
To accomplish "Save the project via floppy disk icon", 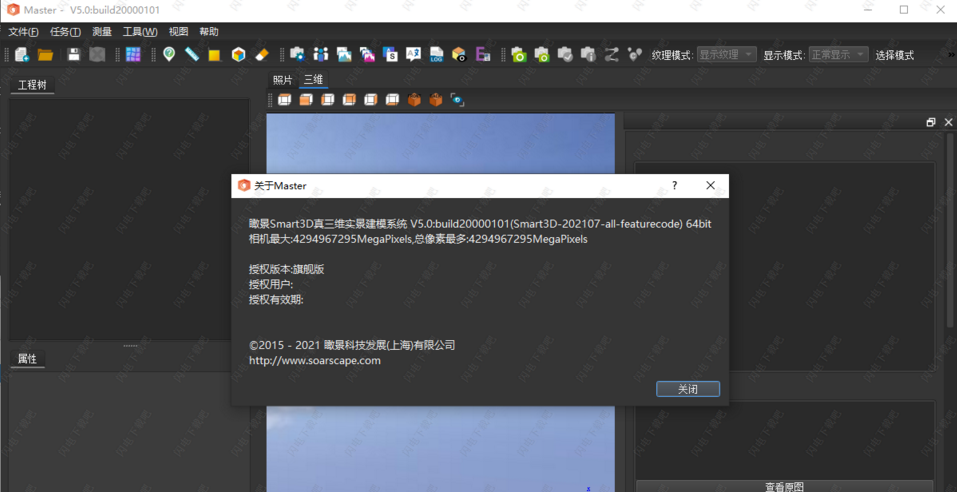I will tap(74, 55).
